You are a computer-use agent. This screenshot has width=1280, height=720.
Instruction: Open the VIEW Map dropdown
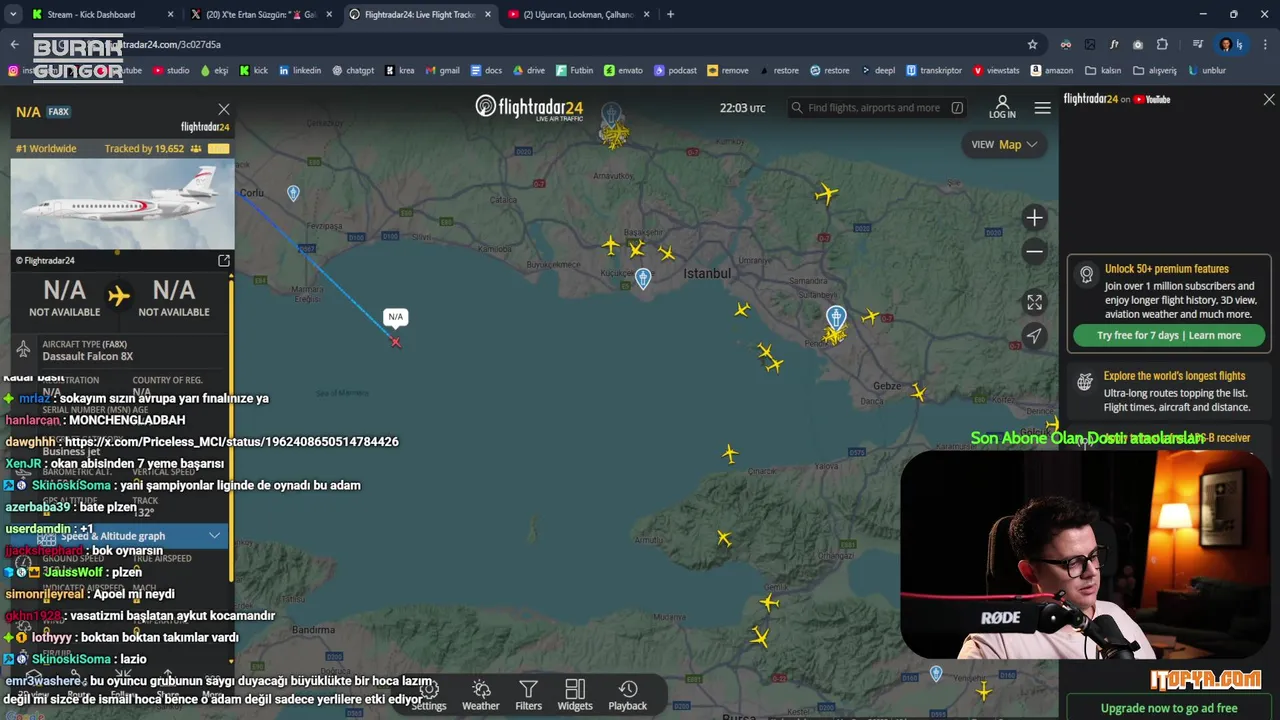1004,144
